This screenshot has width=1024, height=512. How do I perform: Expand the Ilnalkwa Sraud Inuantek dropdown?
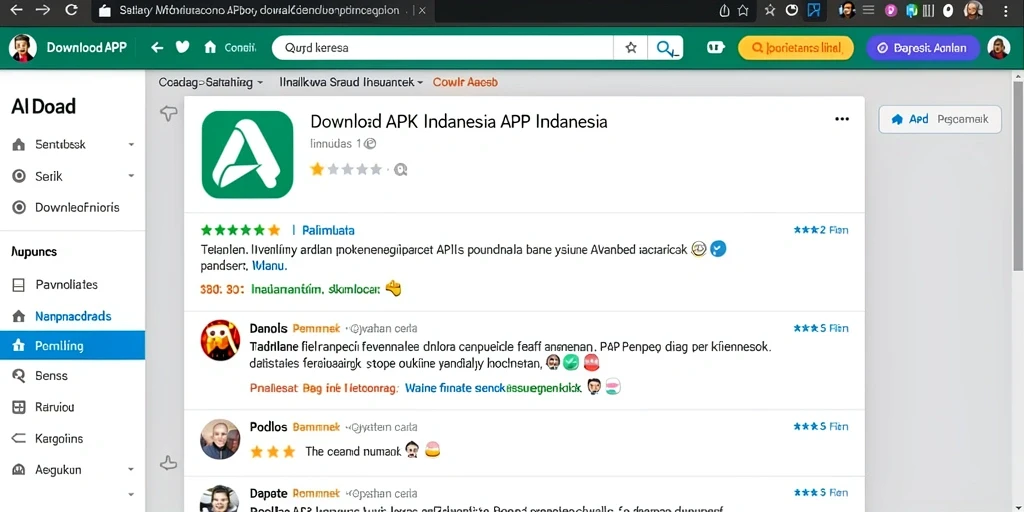(x=351, y=82)
